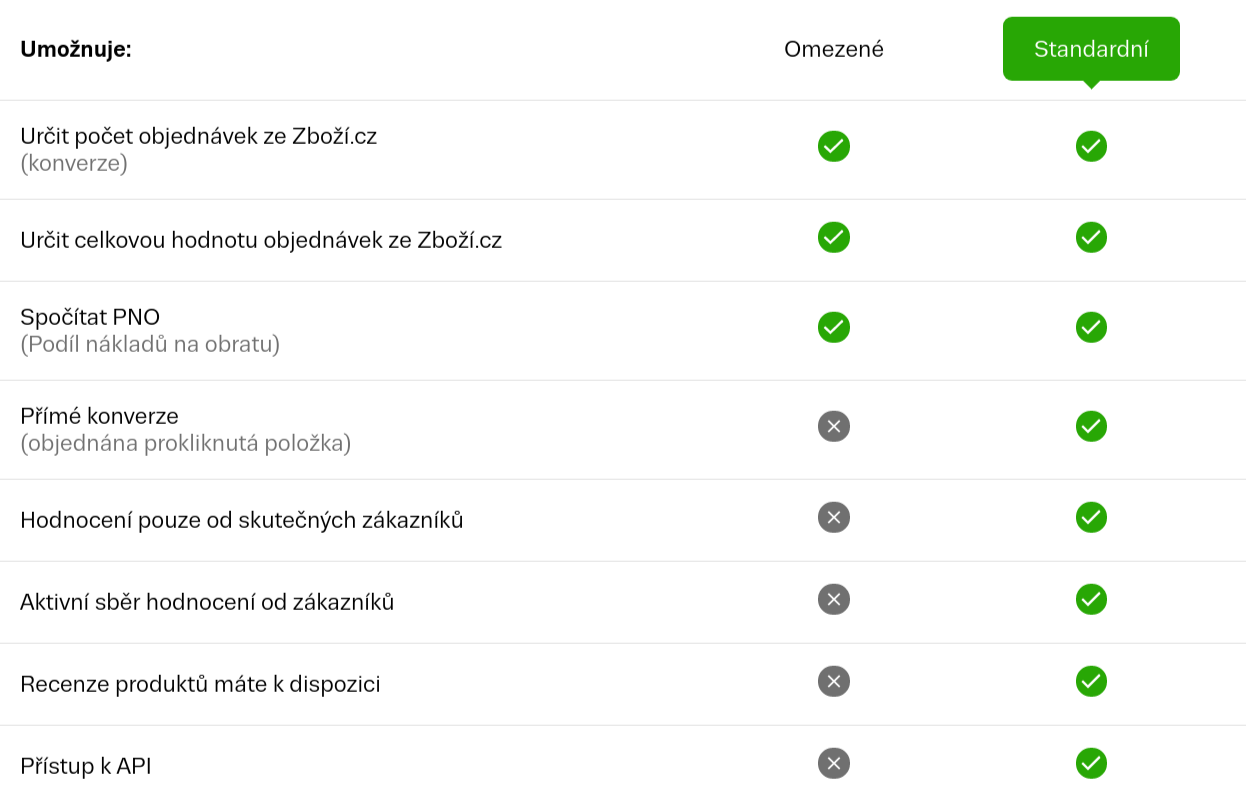Click grey cross for Přímé konverze

click(x=834, y=426)
